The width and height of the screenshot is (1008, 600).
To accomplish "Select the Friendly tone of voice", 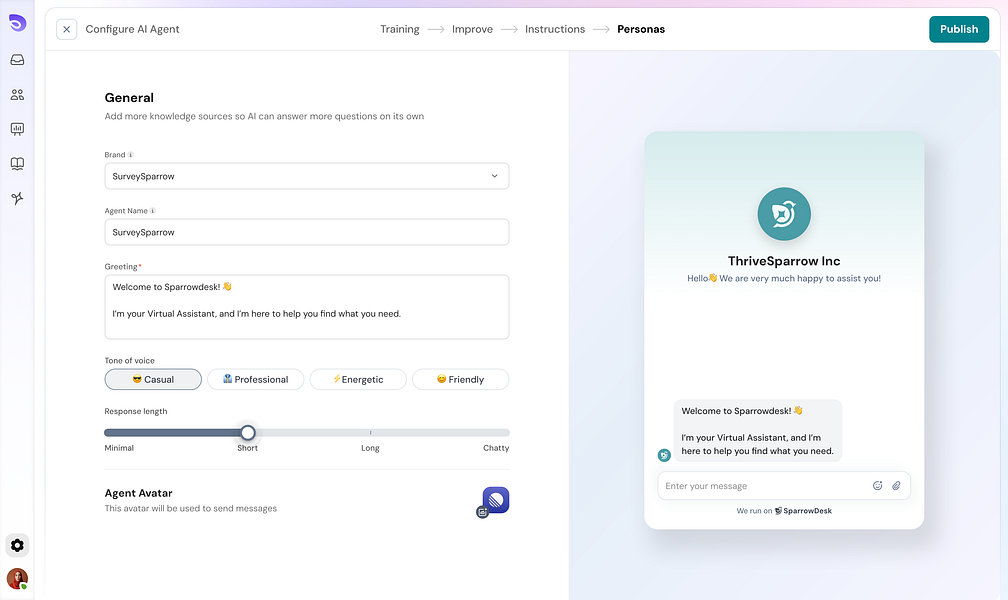I will coord(460,379).
